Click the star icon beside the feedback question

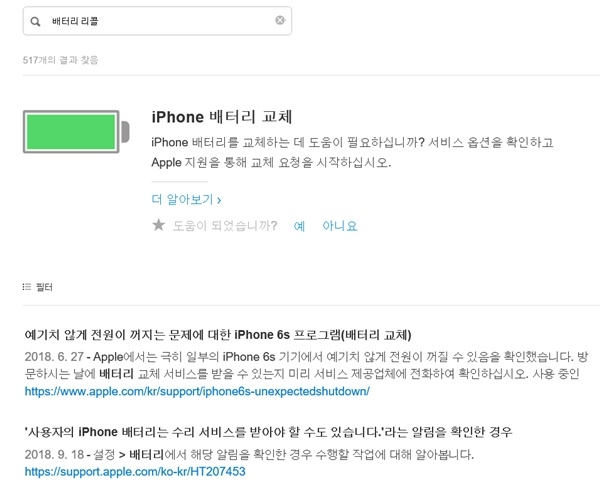point(158,225)
